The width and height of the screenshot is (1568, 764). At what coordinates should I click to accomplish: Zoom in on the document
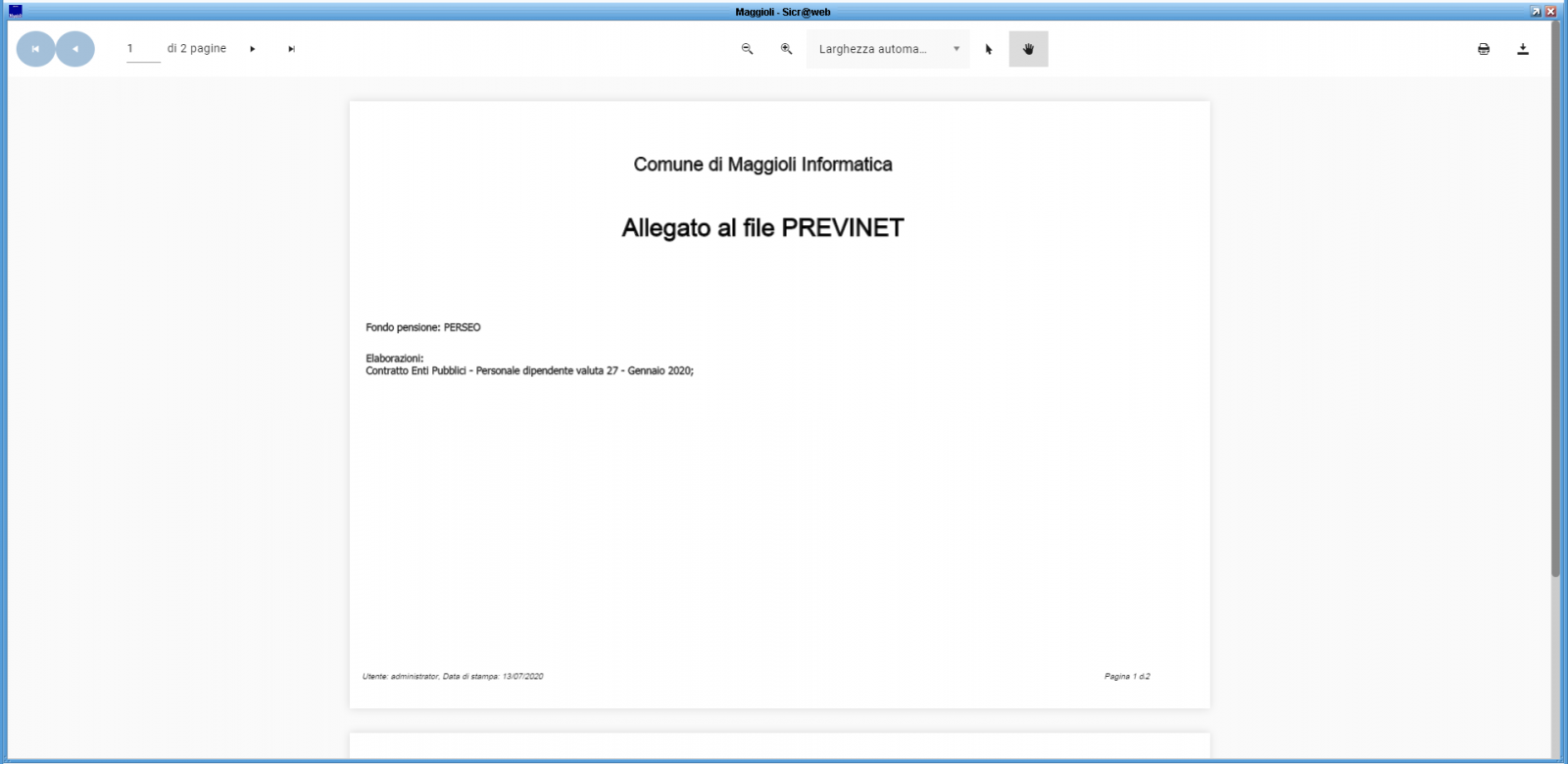click(786, 49)
